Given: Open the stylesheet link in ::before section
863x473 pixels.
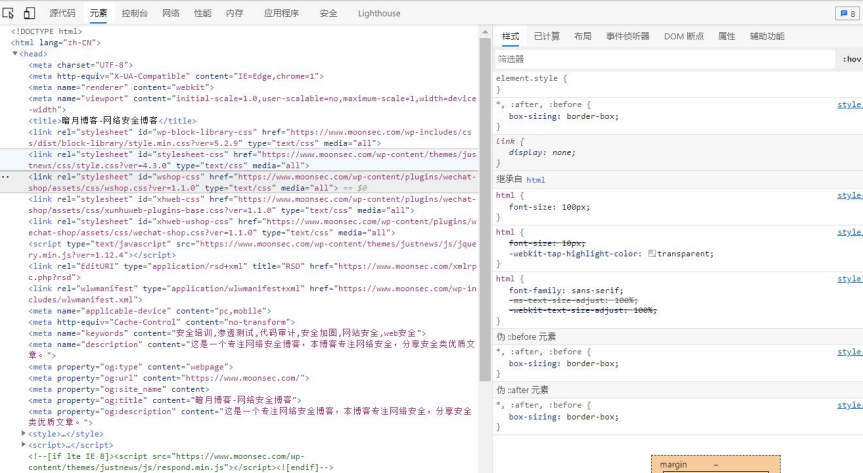Looking at the screenshot, I should tap(849, 351).
